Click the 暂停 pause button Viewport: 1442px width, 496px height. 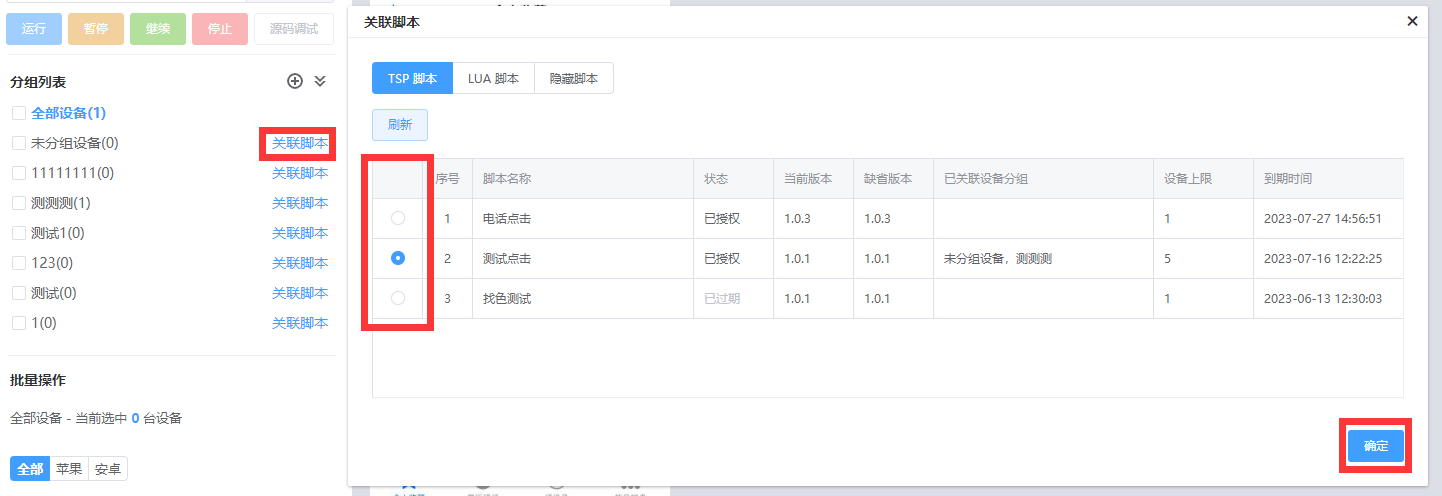(96, 29)
